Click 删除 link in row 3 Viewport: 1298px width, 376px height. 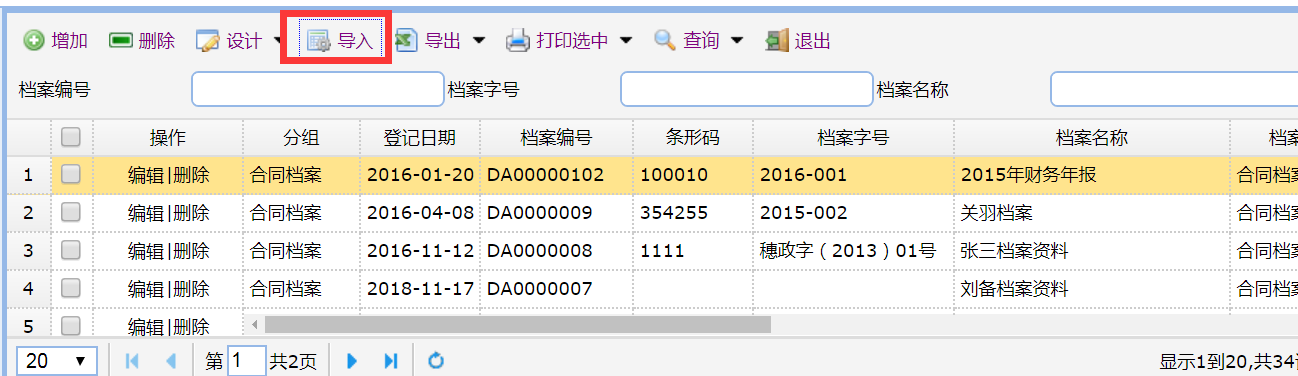tap(191, 251)
